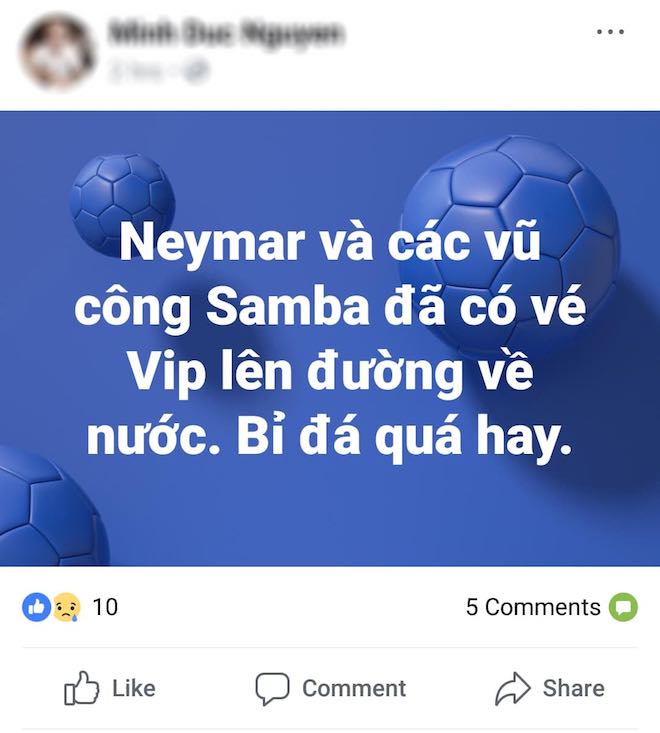660x733 pixels.
Task: Click the sad crying reaction emoji
Action: click(x=66, y=607)
